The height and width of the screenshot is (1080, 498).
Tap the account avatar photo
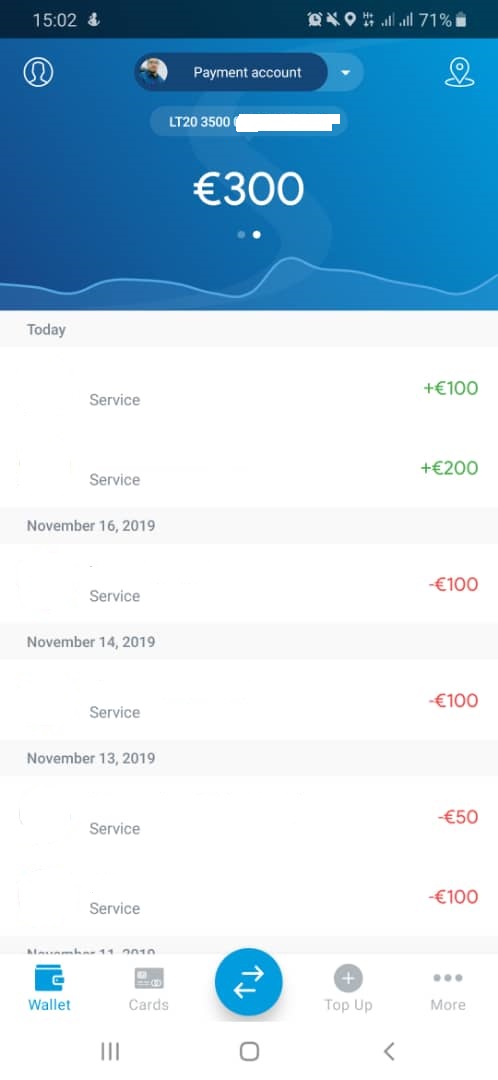click(153, 72)
